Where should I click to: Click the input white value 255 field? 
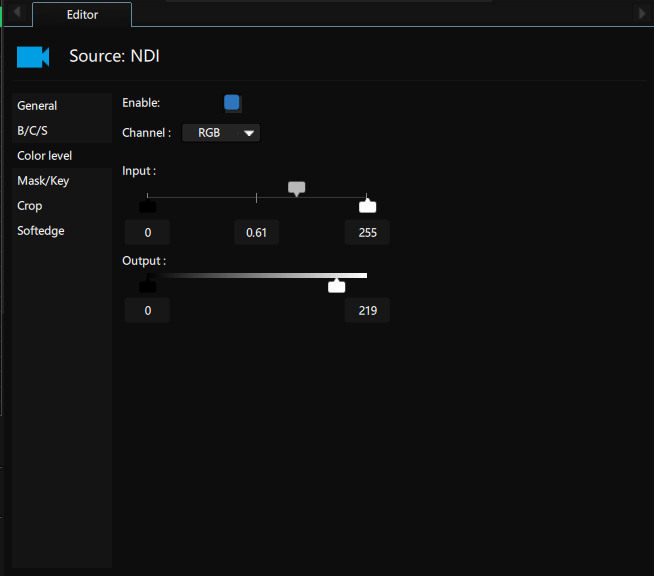click(367, 233)
